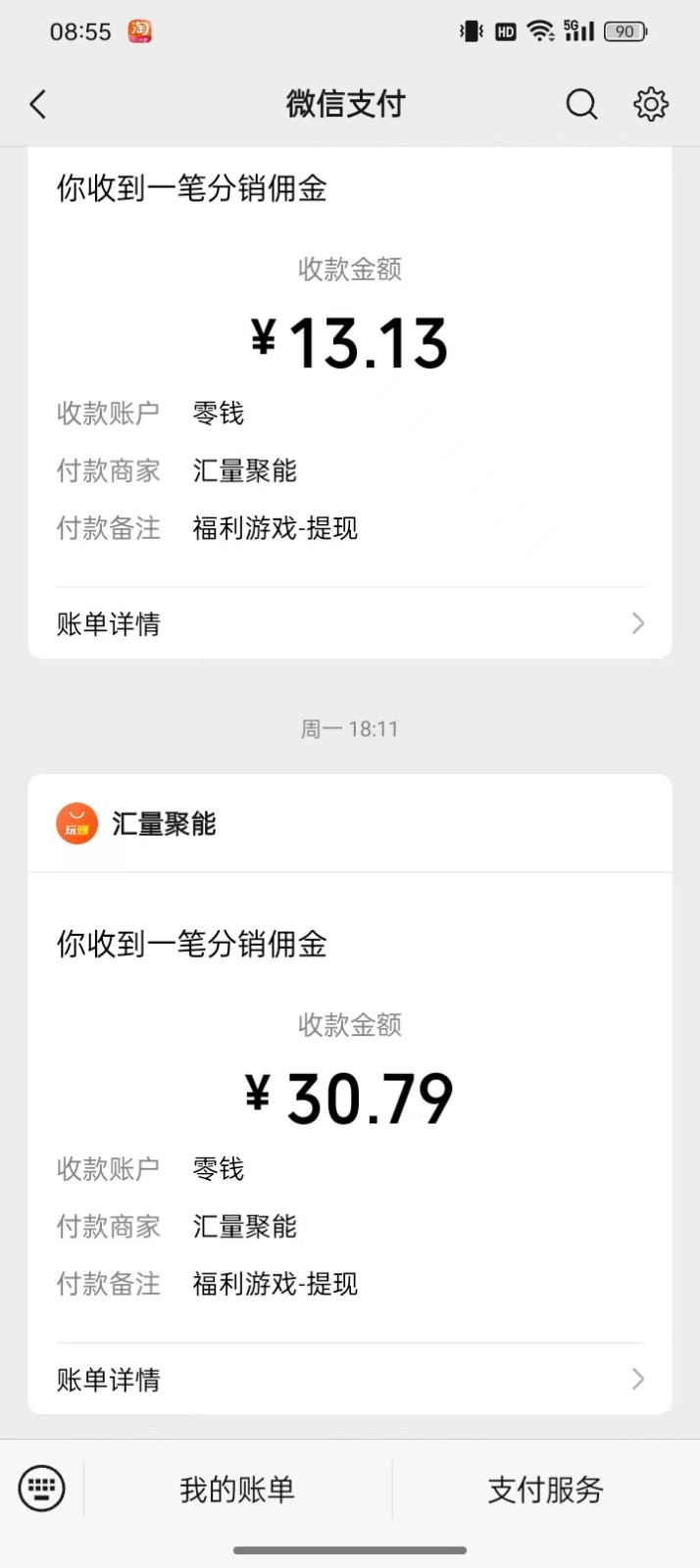Tap the Taobao icon in the status bar
This screenshot has width=700, height=1568.
[x=138, y=31]
